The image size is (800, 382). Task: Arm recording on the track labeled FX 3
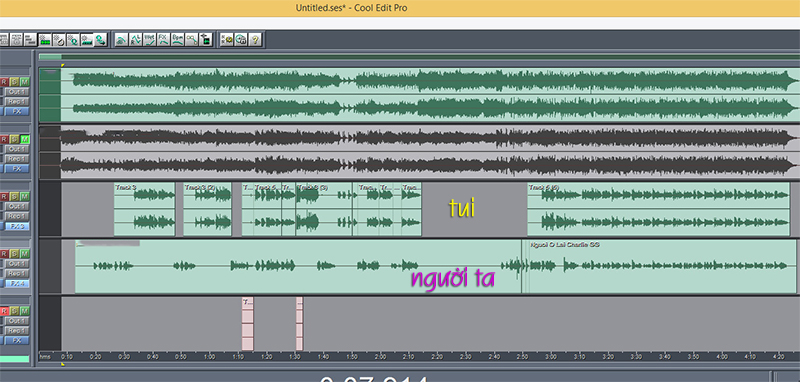pos(4,196)
